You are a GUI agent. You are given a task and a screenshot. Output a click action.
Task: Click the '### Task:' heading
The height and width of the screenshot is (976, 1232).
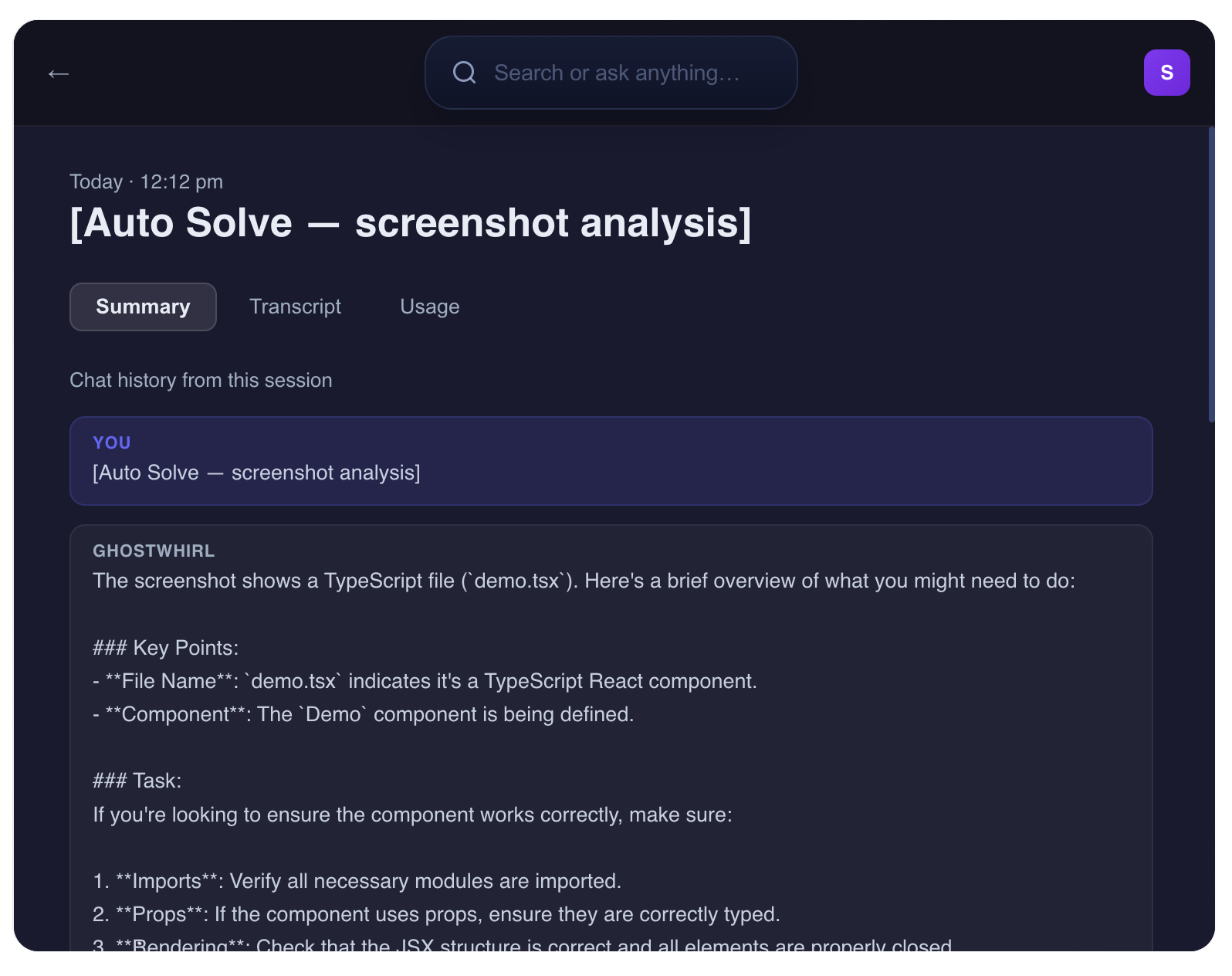tap(137, 781)
